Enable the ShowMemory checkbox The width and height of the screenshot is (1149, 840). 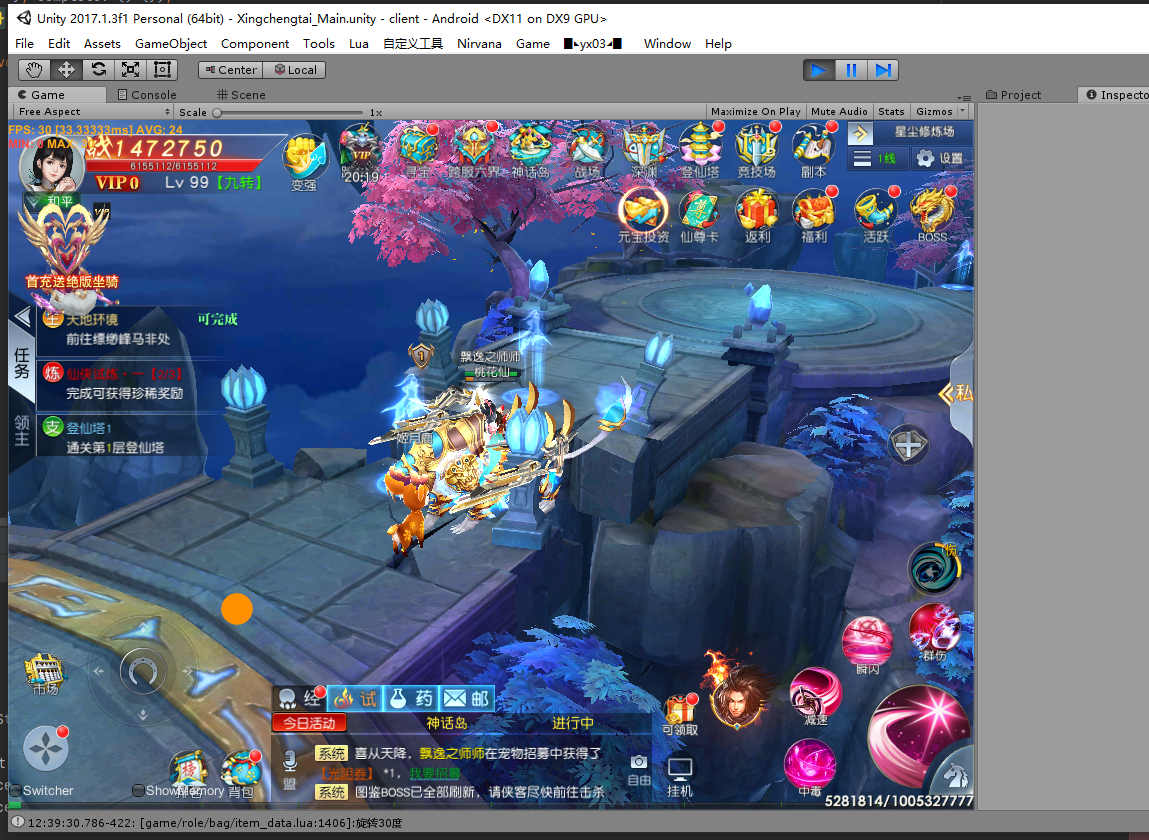point(139,791)
